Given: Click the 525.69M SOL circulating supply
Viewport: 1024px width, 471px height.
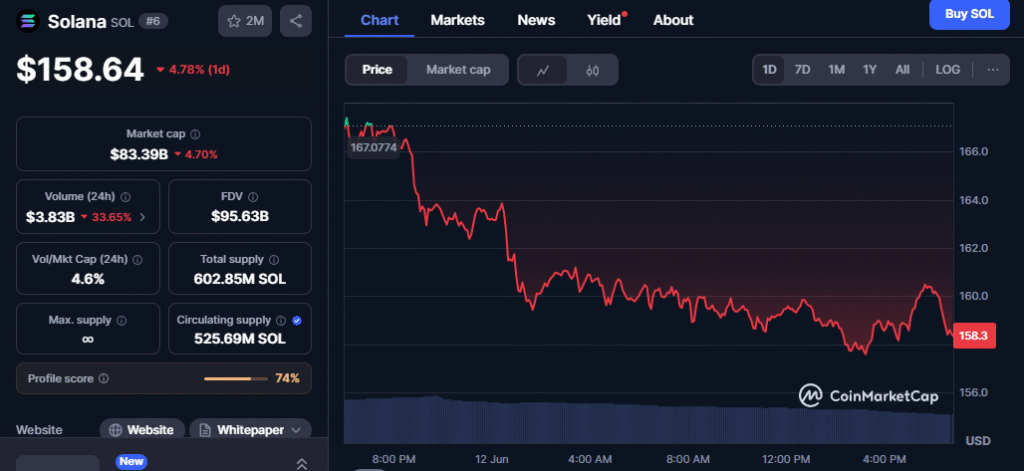Looking at the screenshot, I should tap(240, 339).
